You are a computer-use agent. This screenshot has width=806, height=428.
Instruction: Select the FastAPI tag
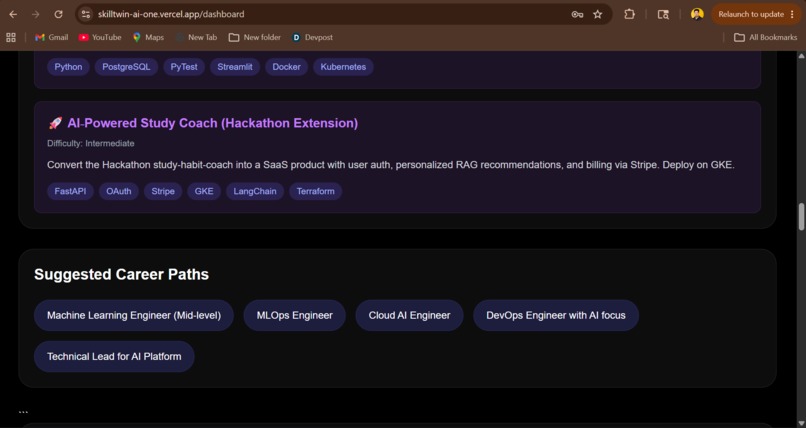70,191
